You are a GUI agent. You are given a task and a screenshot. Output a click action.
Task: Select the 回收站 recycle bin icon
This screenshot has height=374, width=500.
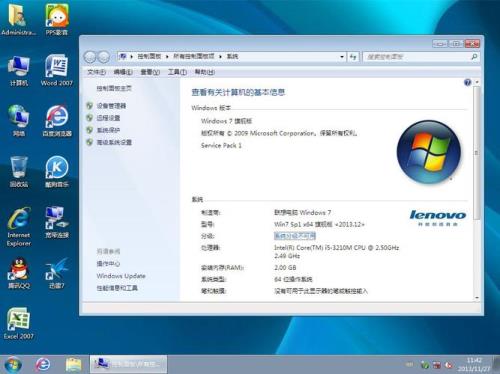19,172
